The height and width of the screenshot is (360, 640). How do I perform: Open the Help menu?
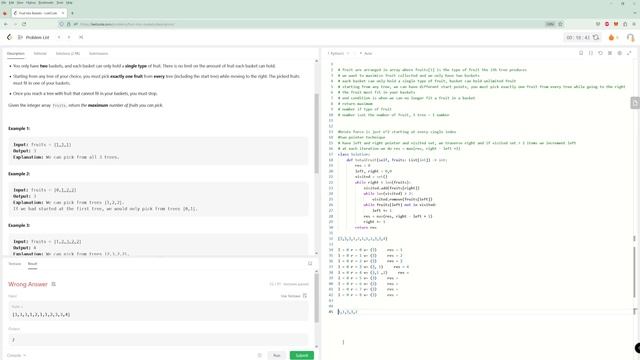point(69,2)
